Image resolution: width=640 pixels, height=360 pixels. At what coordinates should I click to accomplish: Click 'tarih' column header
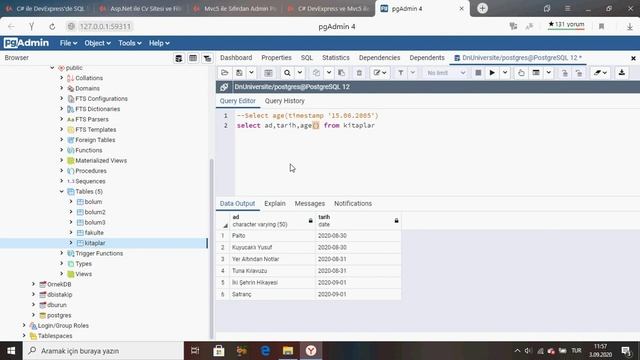(358, 221)
